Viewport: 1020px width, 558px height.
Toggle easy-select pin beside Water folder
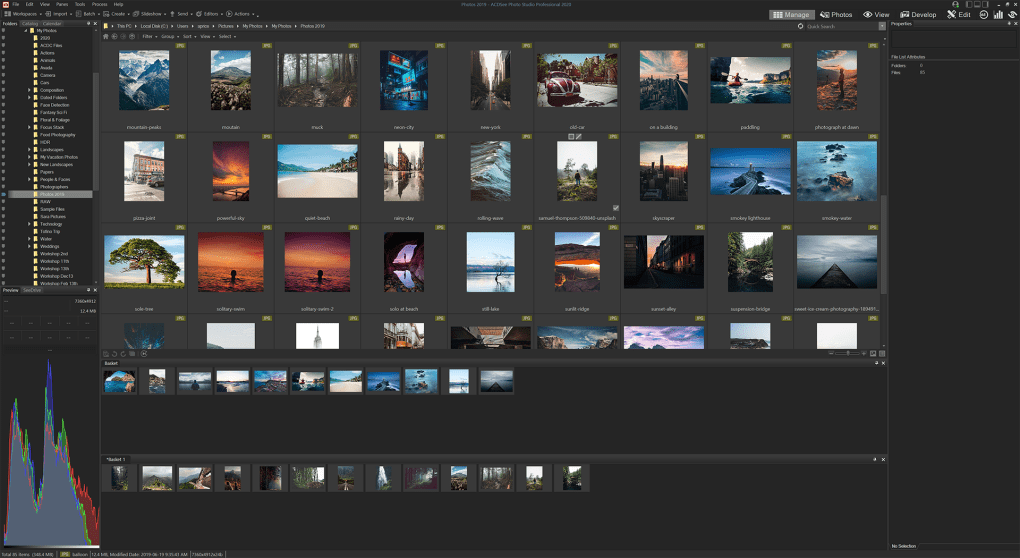click(x=3, y=239)
